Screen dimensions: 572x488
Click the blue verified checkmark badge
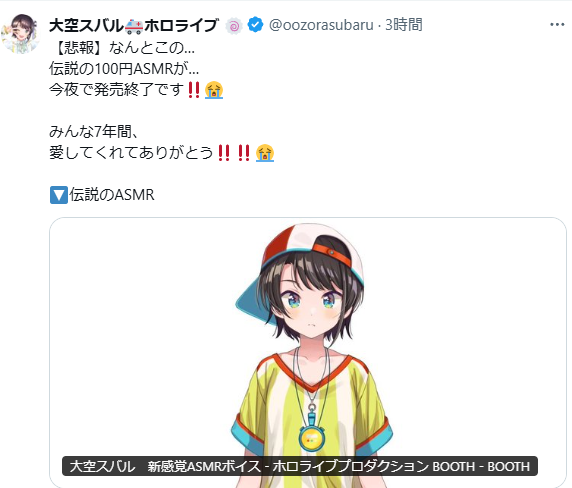255,25
